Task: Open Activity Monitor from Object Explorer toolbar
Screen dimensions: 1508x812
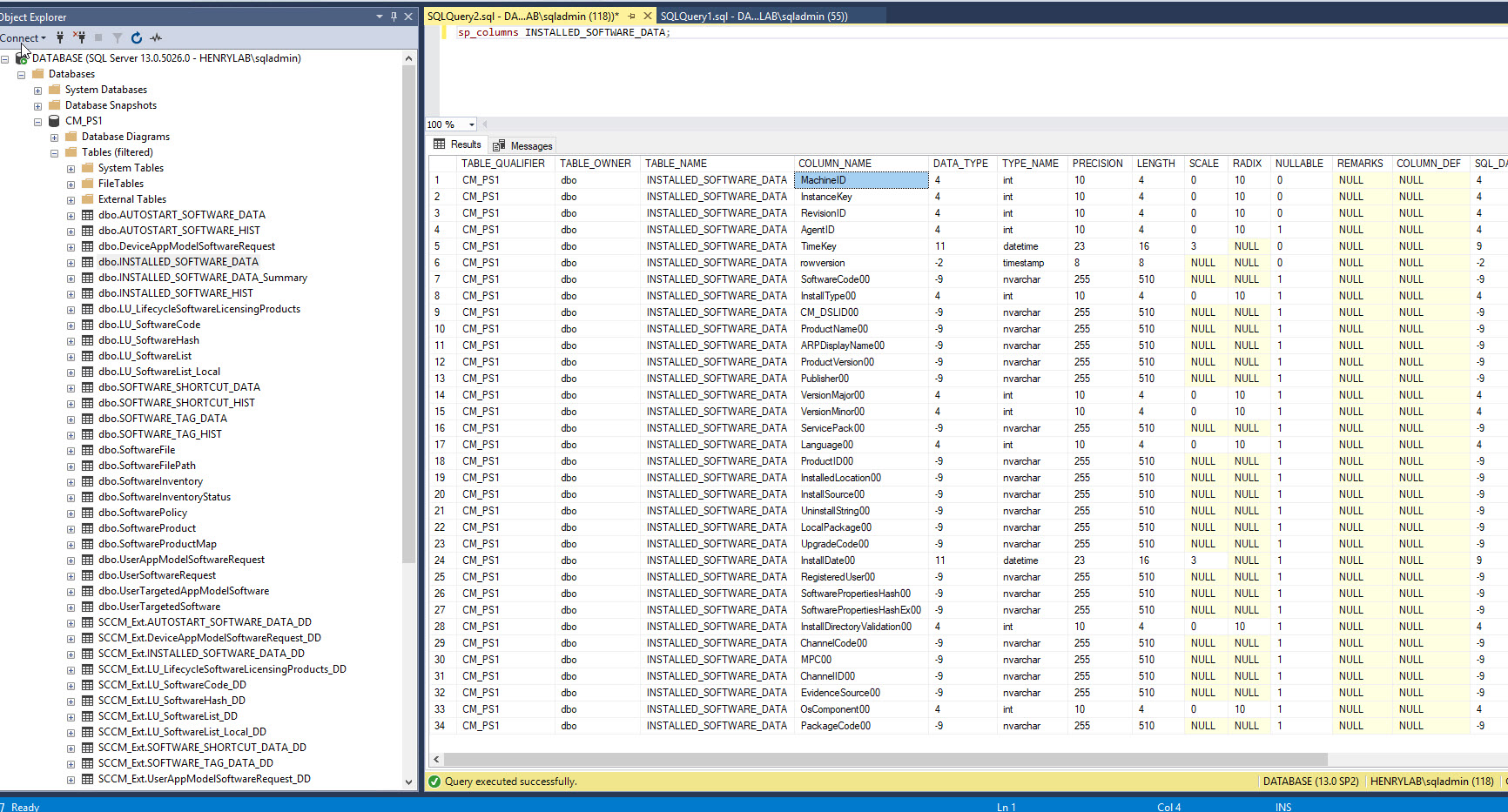Action: click(156, 37)
